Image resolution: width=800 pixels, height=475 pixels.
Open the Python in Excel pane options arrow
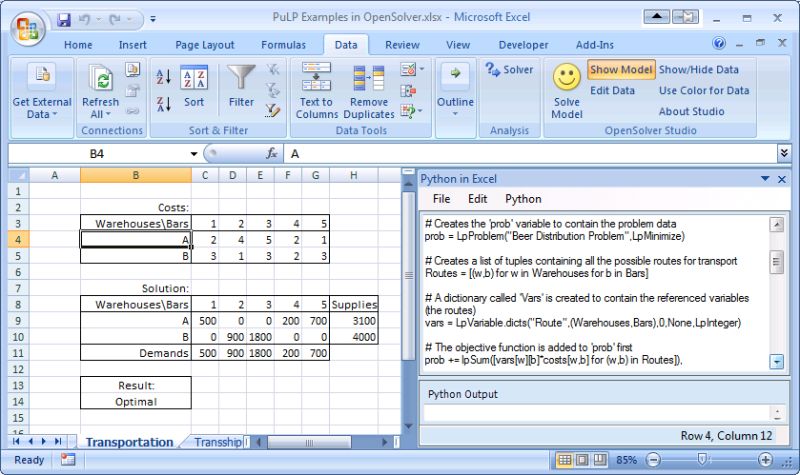765,179
